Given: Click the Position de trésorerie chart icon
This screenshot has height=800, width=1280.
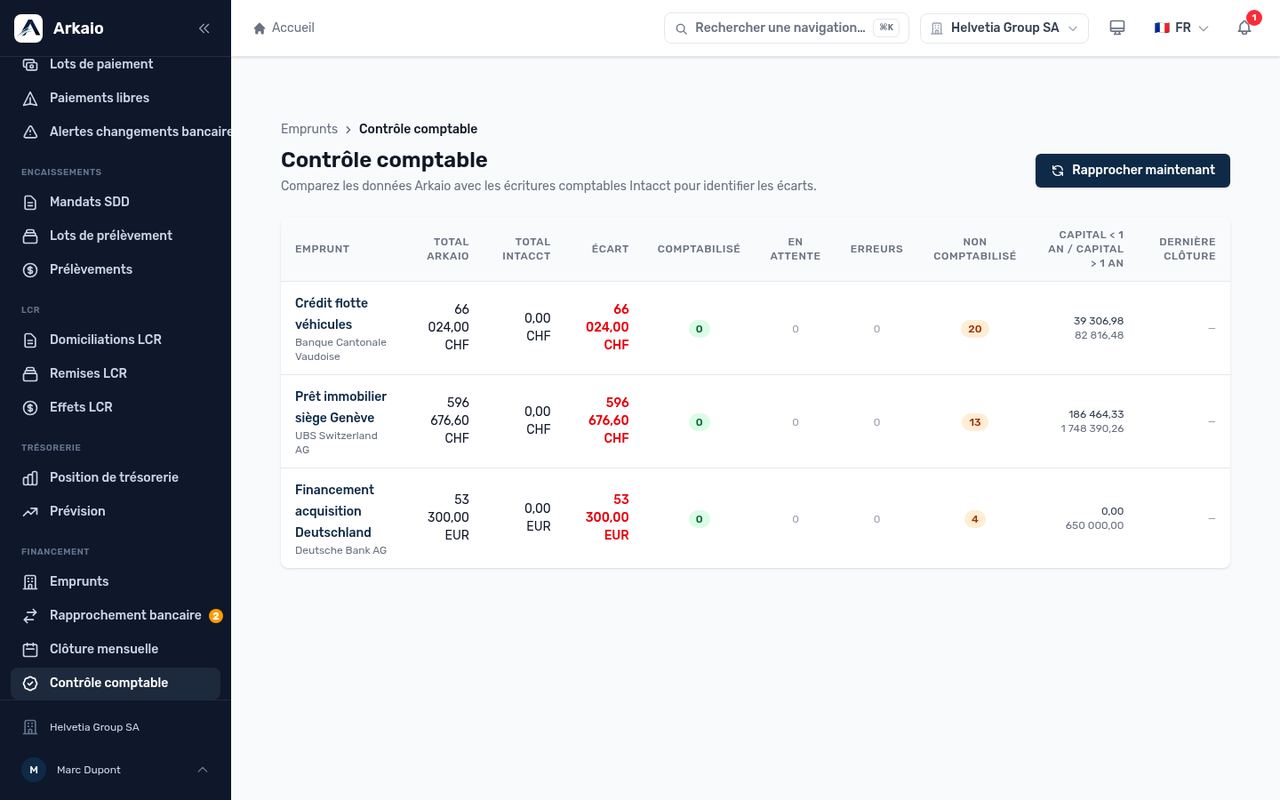Looking at the screenshot, I should point(30,478).
